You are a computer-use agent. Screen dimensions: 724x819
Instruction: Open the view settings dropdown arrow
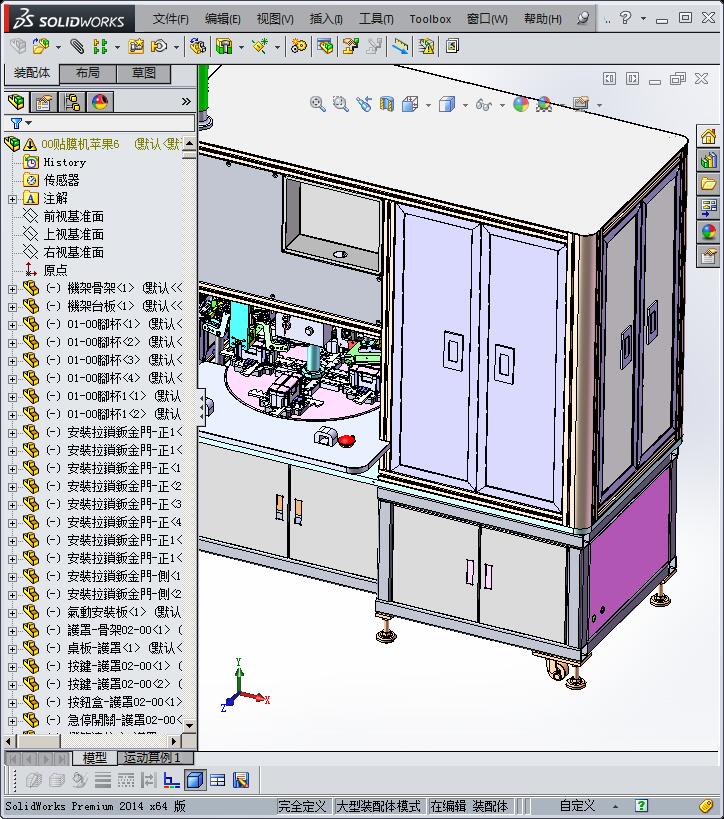[x=600, y=105]
